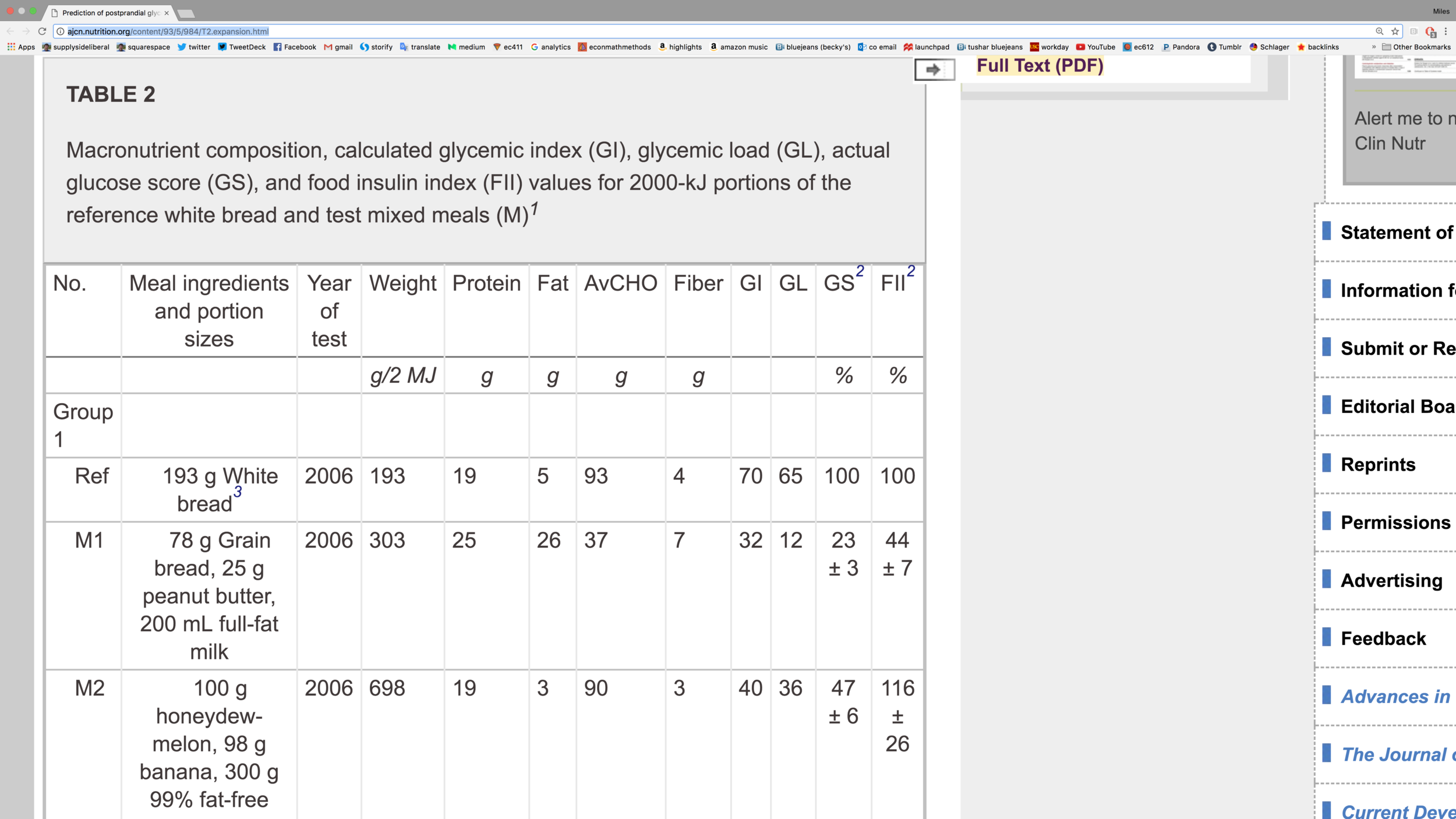Click the browser back icon
This screenshot has height=819, width=1456.
(11, 31)
